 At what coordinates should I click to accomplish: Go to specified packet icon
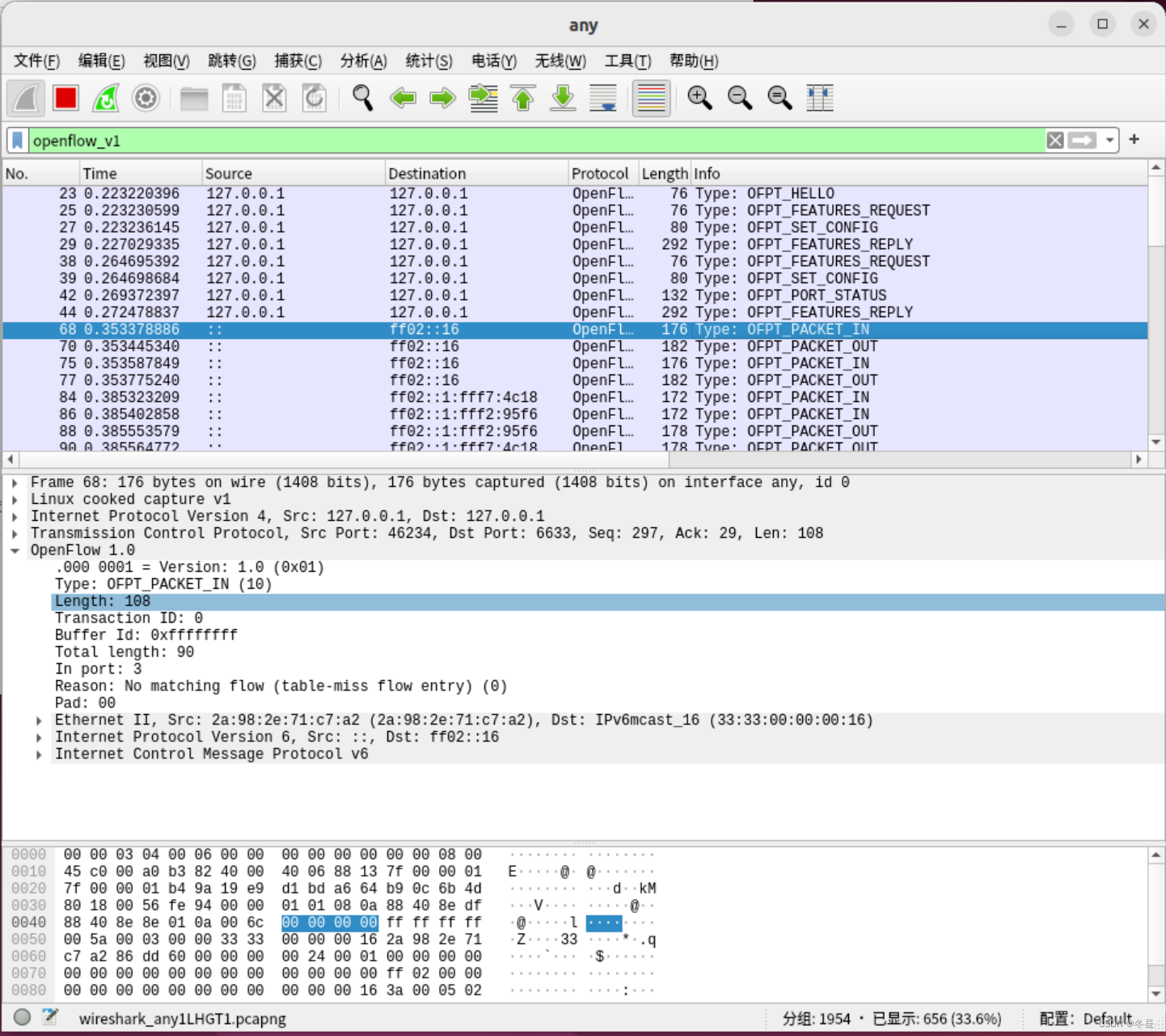(x=484, y=99)
